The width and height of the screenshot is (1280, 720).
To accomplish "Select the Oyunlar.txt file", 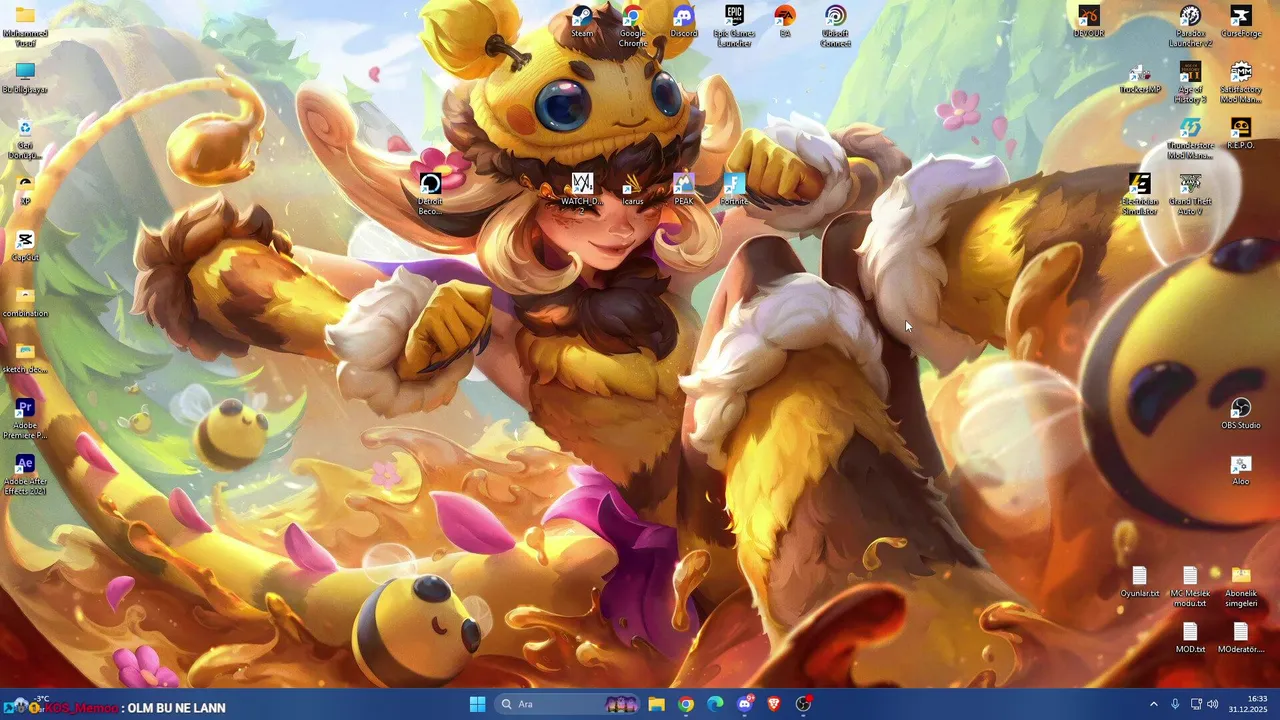I will pos(1139,582).
